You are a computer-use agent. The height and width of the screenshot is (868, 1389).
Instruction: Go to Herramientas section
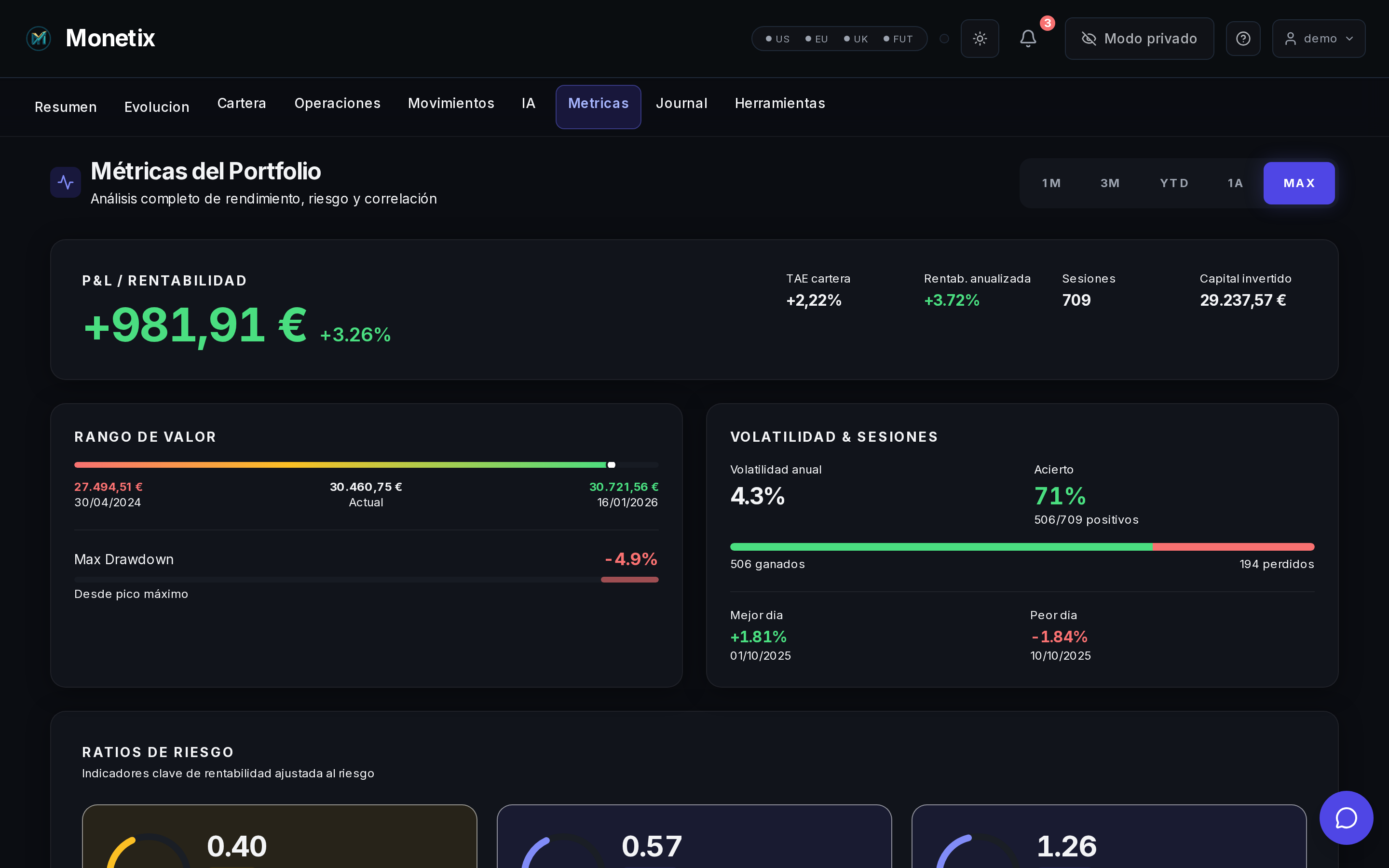pos(779,103)
